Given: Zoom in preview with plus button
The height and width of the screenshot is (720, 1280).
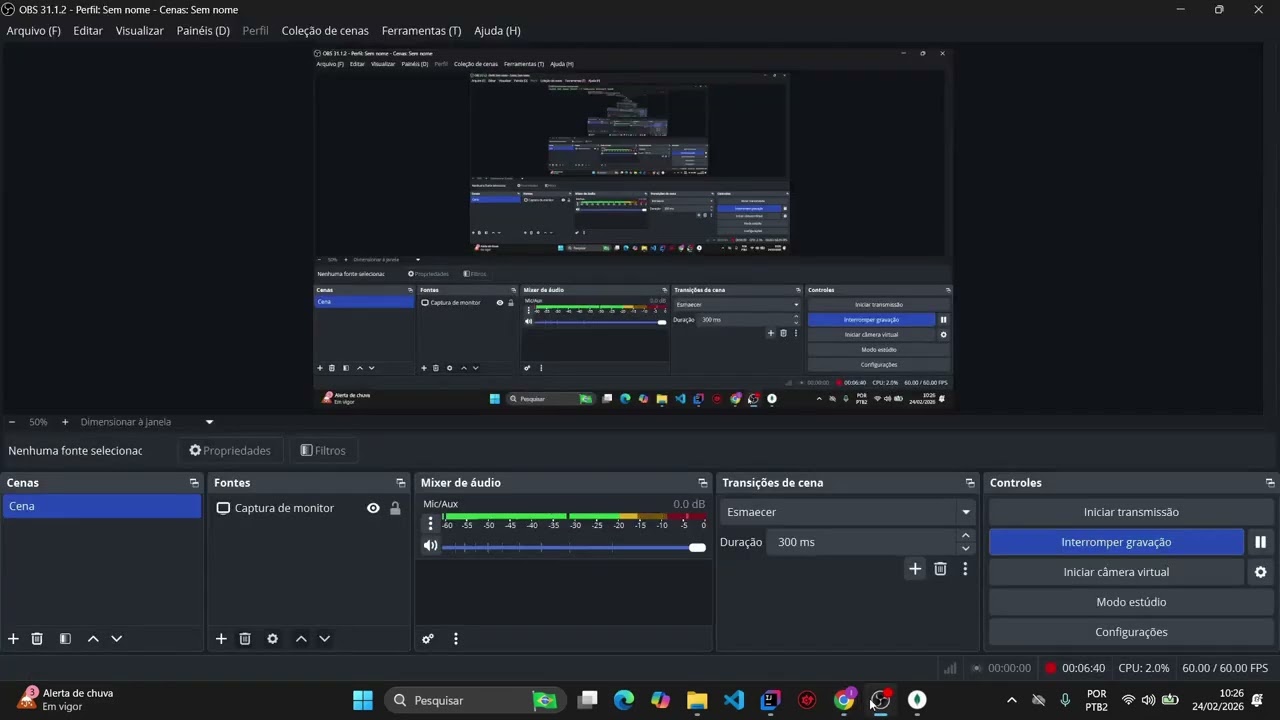Looking at the screenshot, I should 65,422.
